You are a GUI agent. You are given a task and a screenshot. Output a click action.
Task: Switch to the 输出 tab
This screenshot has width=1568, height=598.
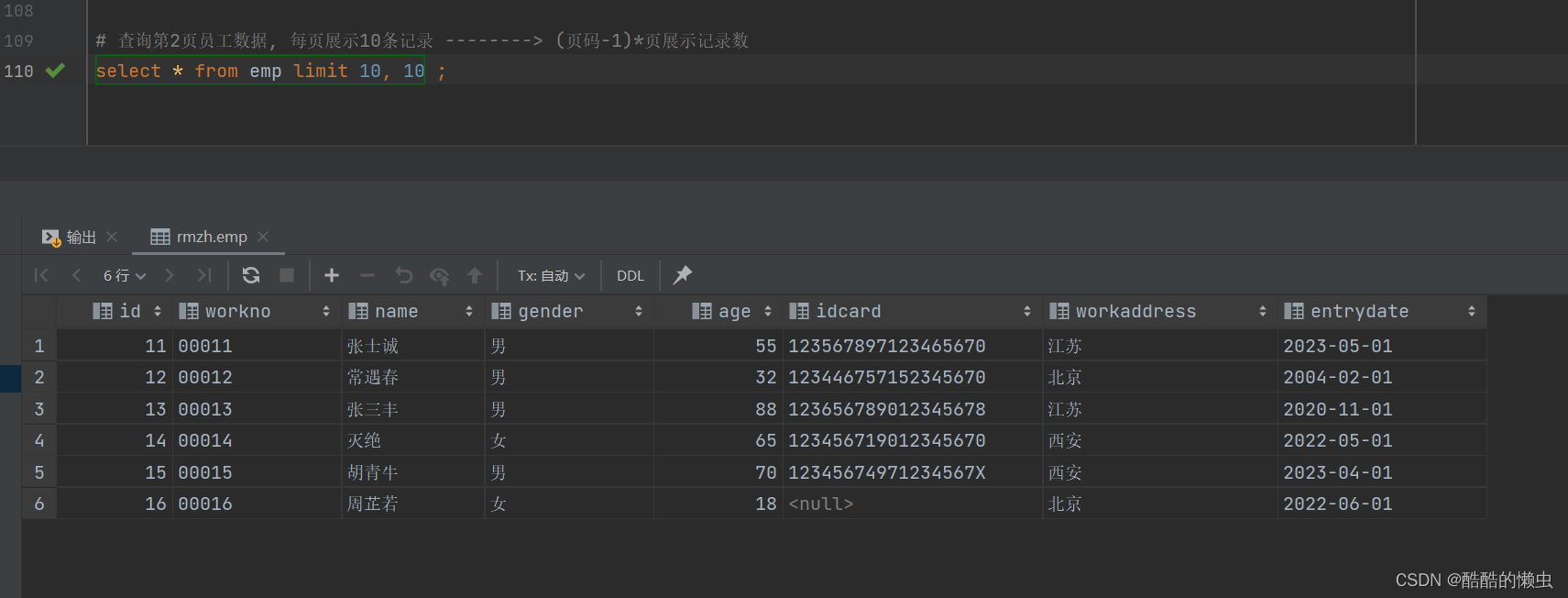click(81, 238)
